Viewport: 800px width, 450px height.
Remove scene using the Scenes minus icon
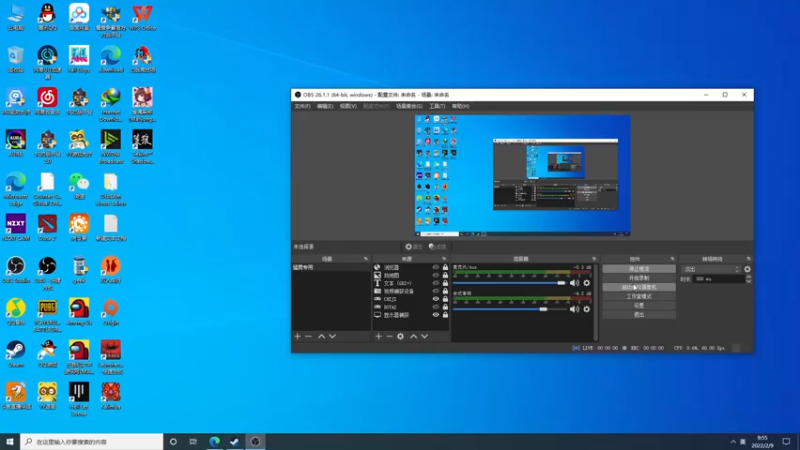tap(308, 336)
